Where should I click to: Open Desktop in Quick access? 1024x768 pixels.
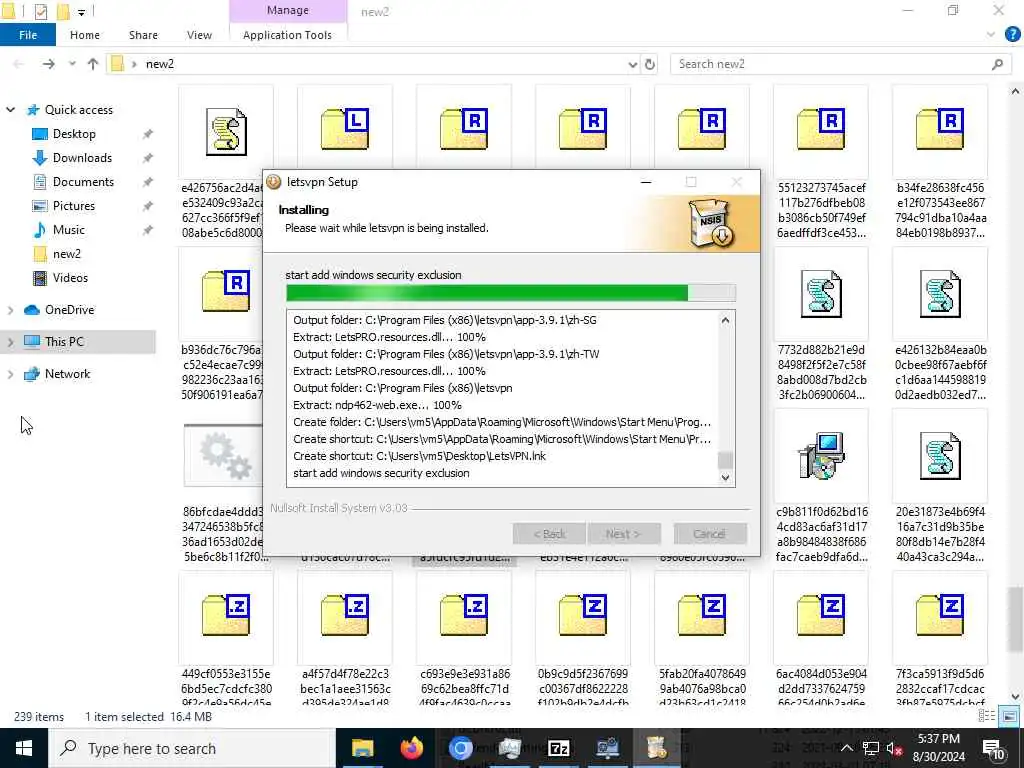[74, 134]
